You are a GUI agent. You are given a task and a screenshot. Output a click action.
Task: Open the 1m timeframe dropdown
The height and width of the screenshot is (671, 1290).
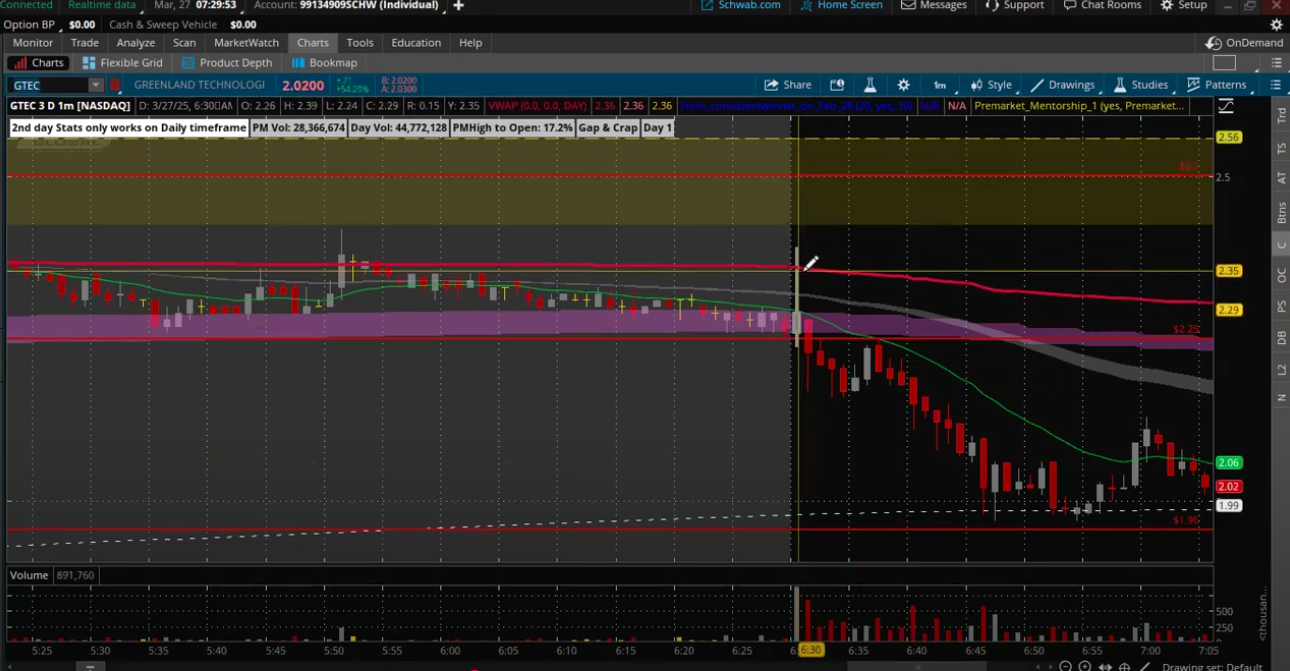939,85
